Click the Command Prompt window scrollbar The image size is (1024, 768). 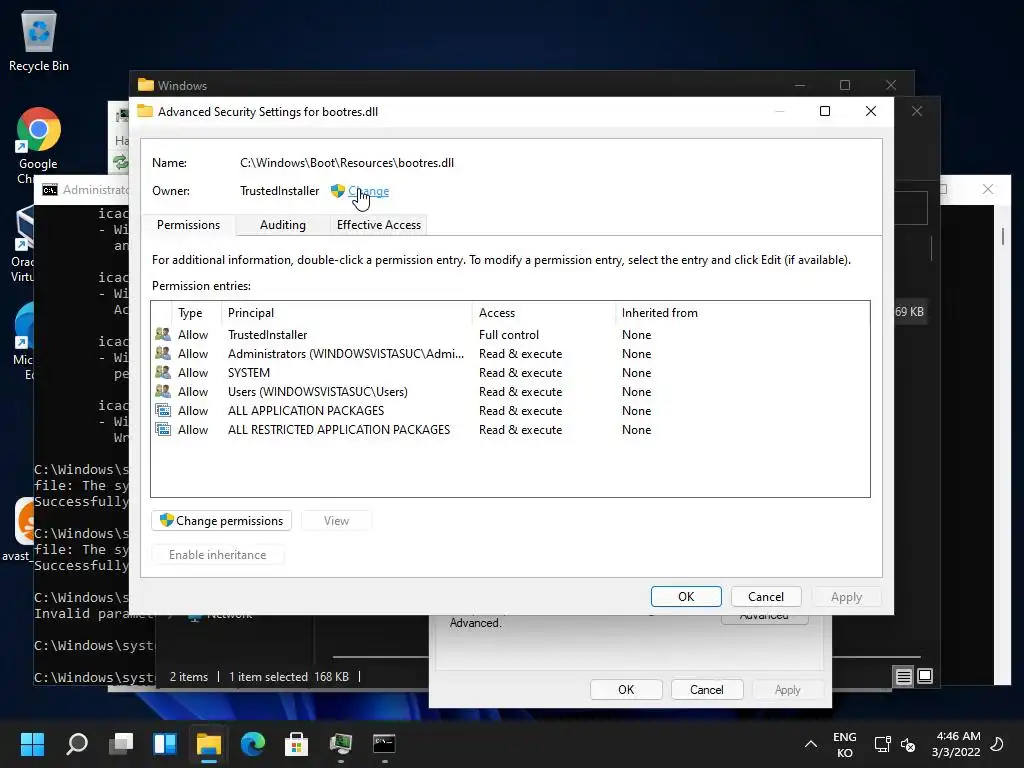(x=1002, y=236)
